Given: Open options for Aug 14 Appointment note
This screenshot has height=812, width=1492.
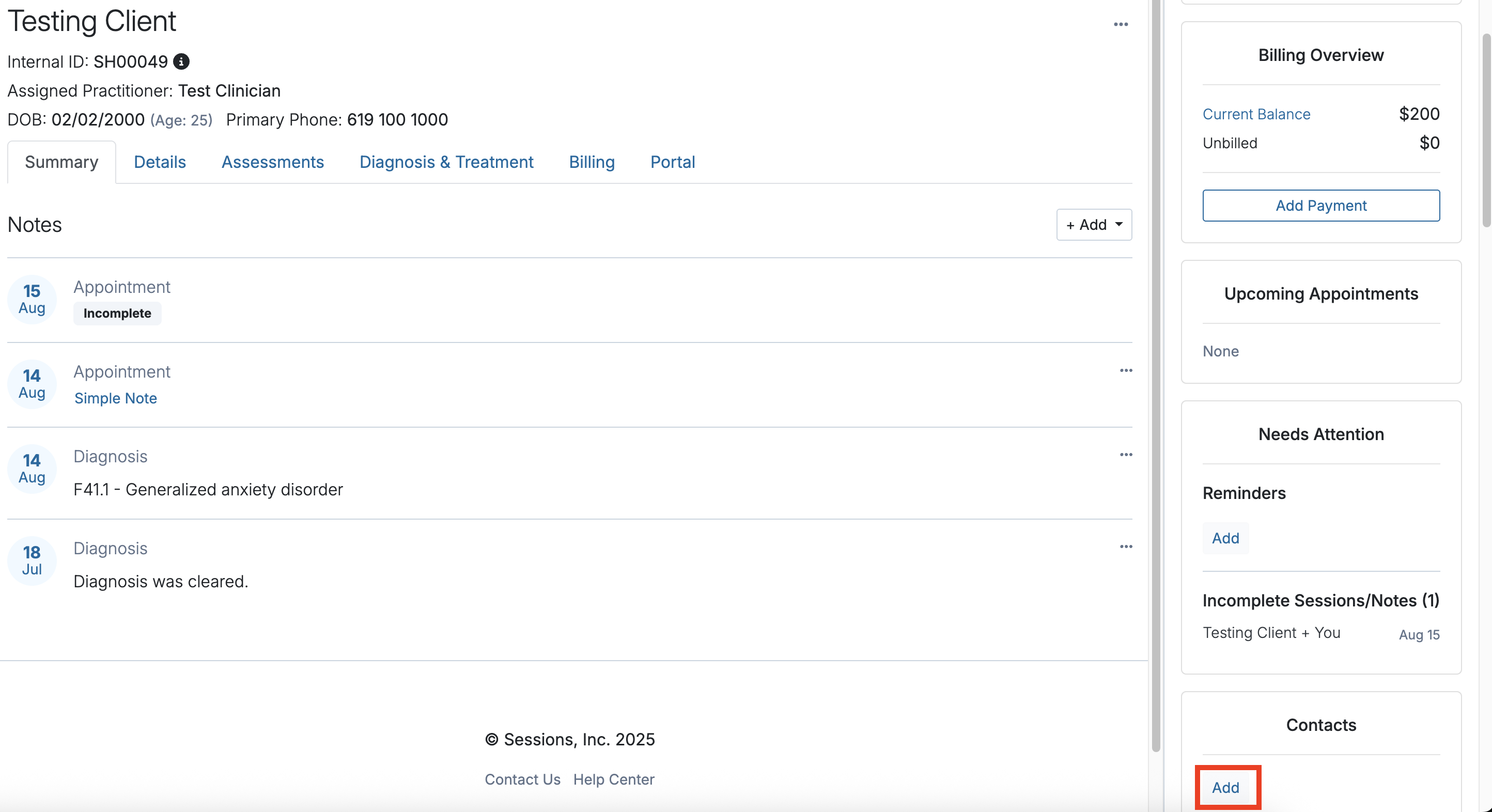Looking at the screenshot, I should click(1125, 371).
